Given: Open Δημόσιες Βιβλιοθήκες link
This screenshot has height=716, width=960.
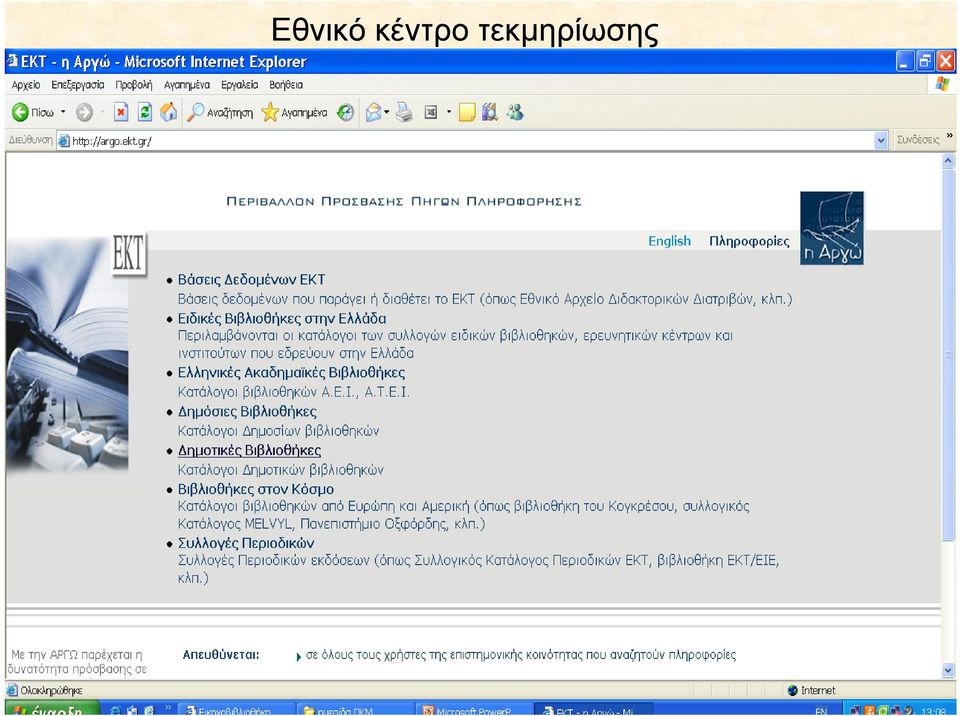Looking at the screenshot, I should [x=247, y=411].
